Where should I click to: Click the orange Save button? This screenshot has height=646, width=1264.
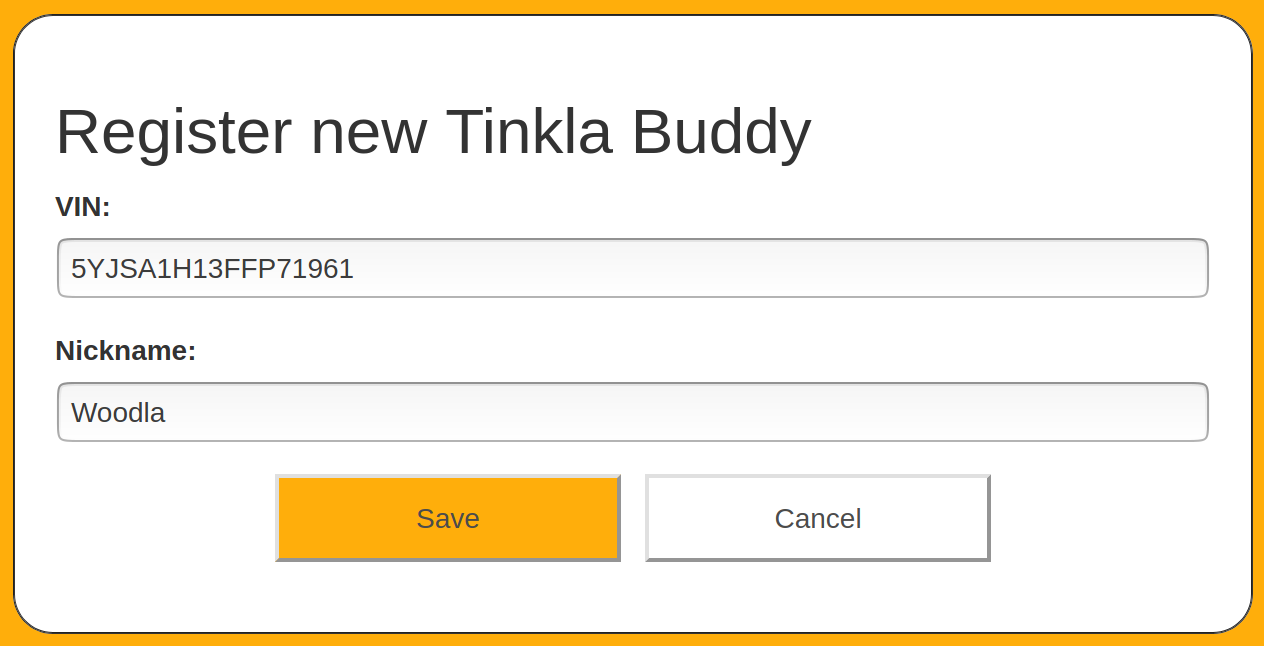(448, 518)
